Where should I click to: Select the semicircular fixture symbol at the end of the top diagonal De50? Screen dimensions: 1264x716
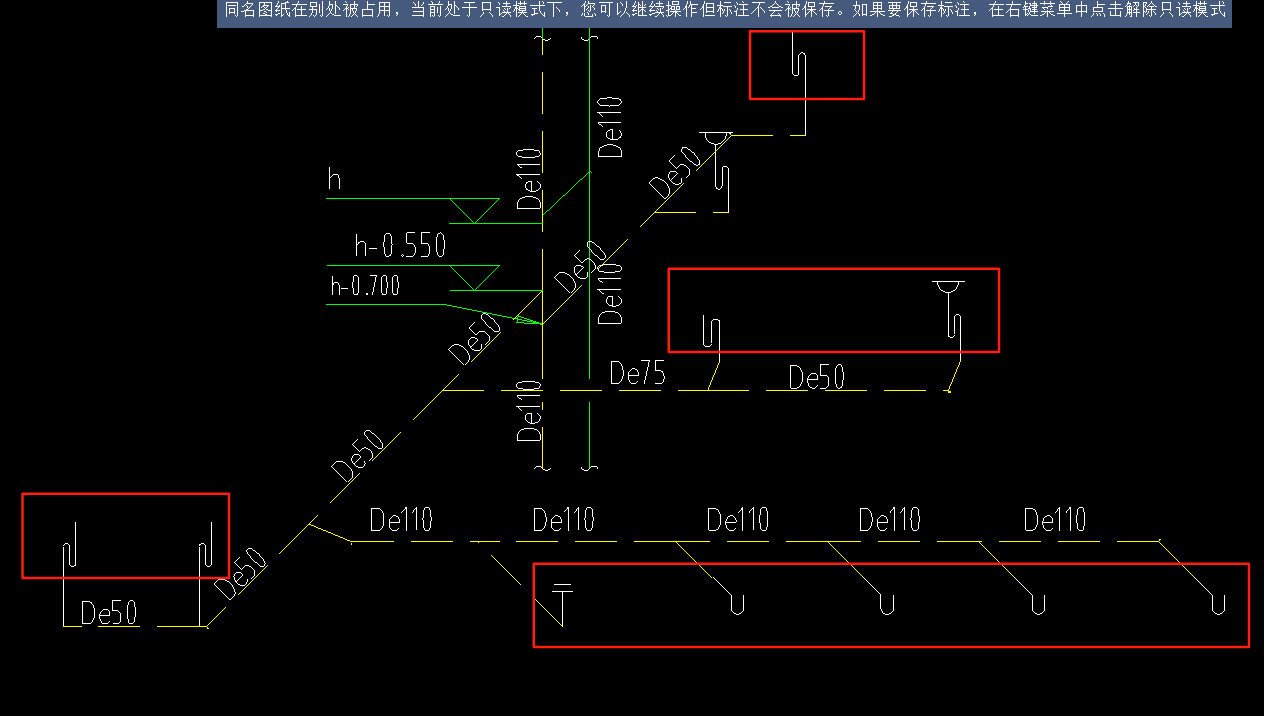[x=714, y=140]
